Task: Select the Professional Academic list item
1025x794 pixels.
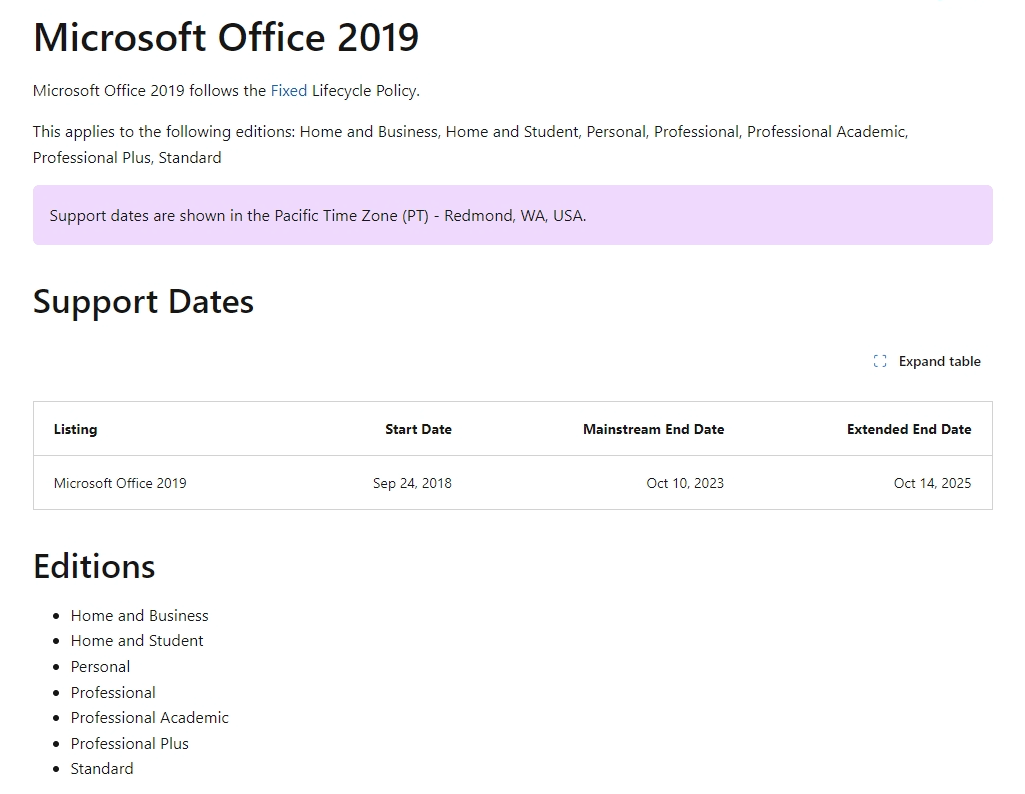Action: (150, 718)
